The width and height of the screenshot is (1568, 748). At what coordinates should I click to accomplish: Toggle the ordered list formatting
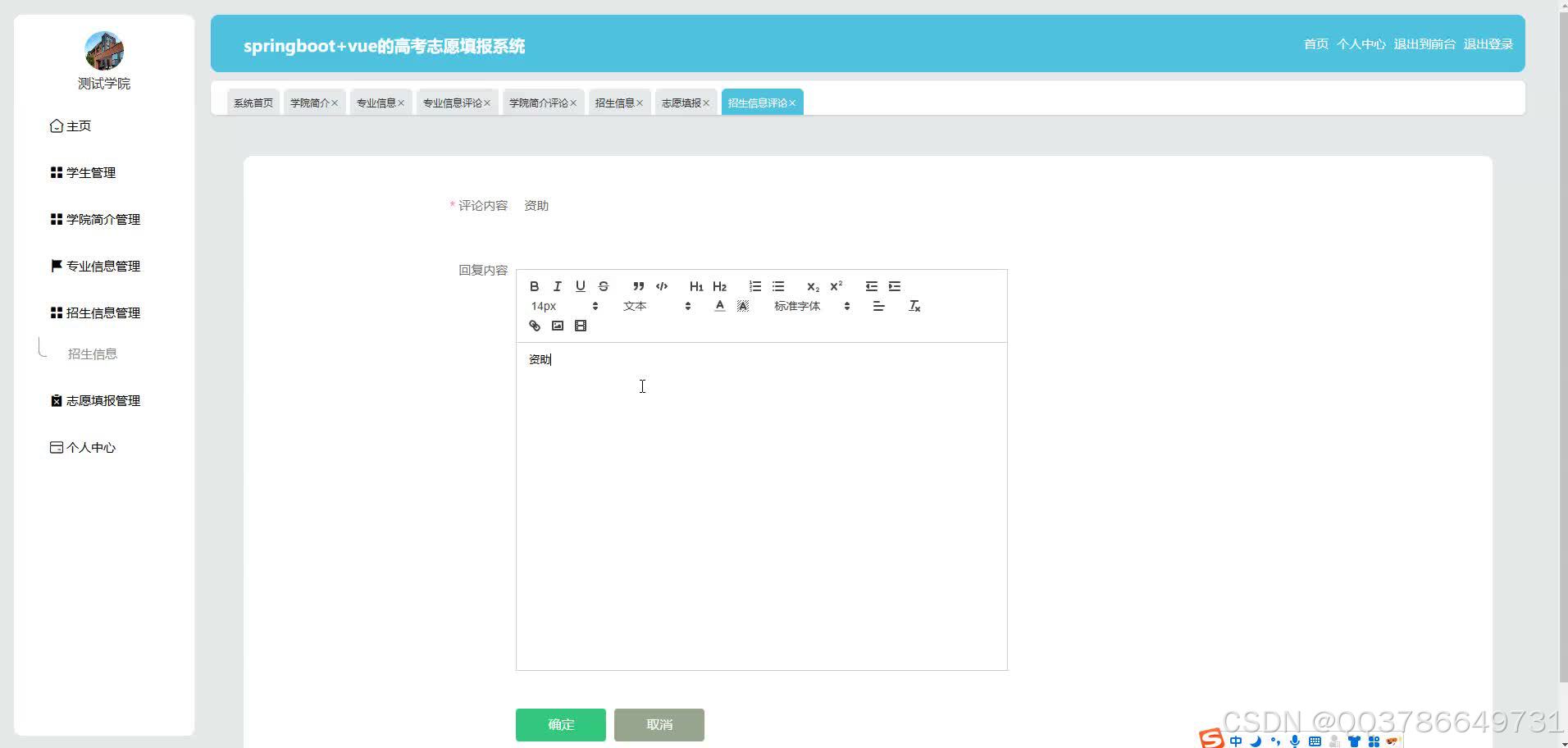[x=754, y=286]
